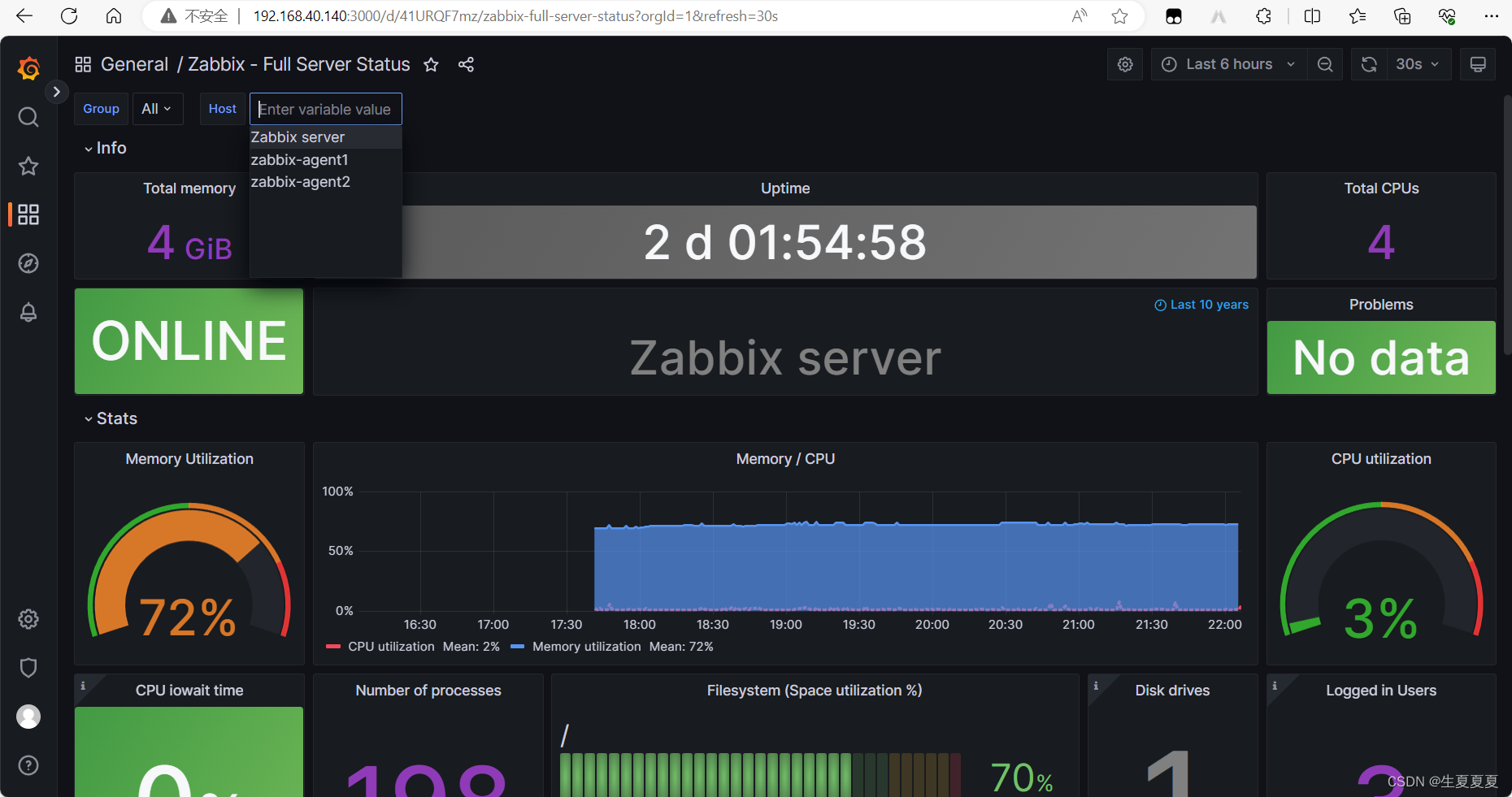Show Logged in Users panel info icon
1512x797 pixels.
(x=1275, y=686)
